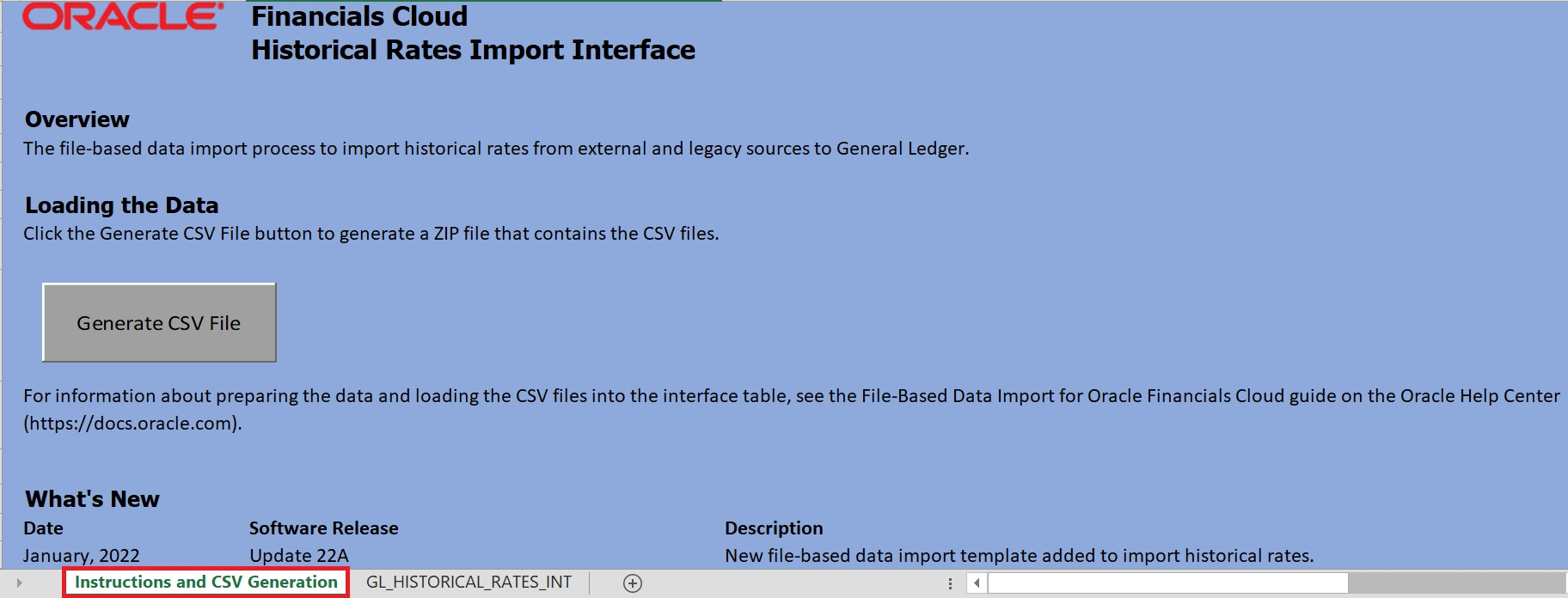Switch to the GL_HISTORICAL_RATES_INT sheet tab
The height and width of the screenshot is (598, 1568).
(469, 583)
